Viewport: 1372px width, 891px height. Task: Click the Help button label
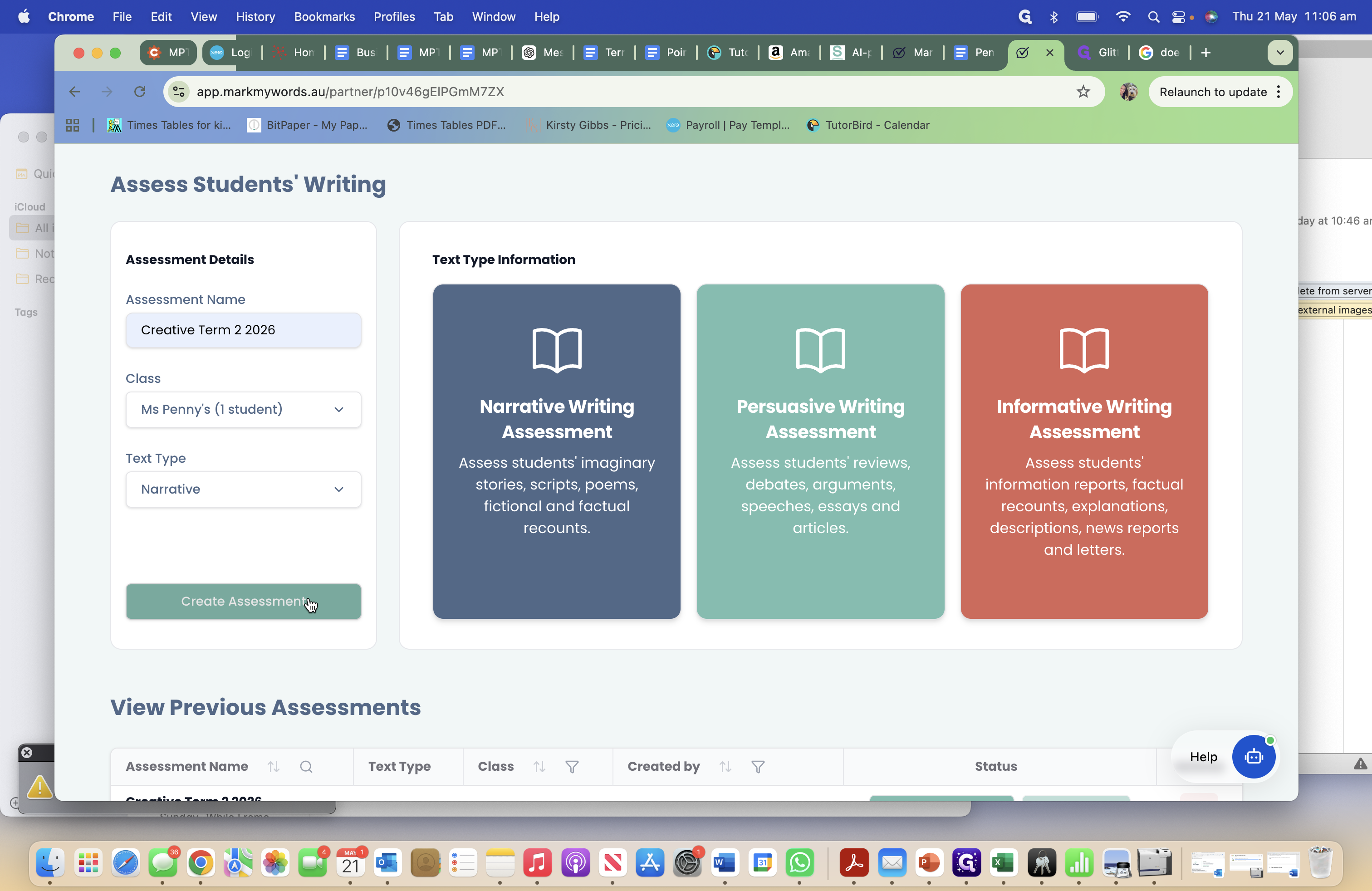(1203, 757)
